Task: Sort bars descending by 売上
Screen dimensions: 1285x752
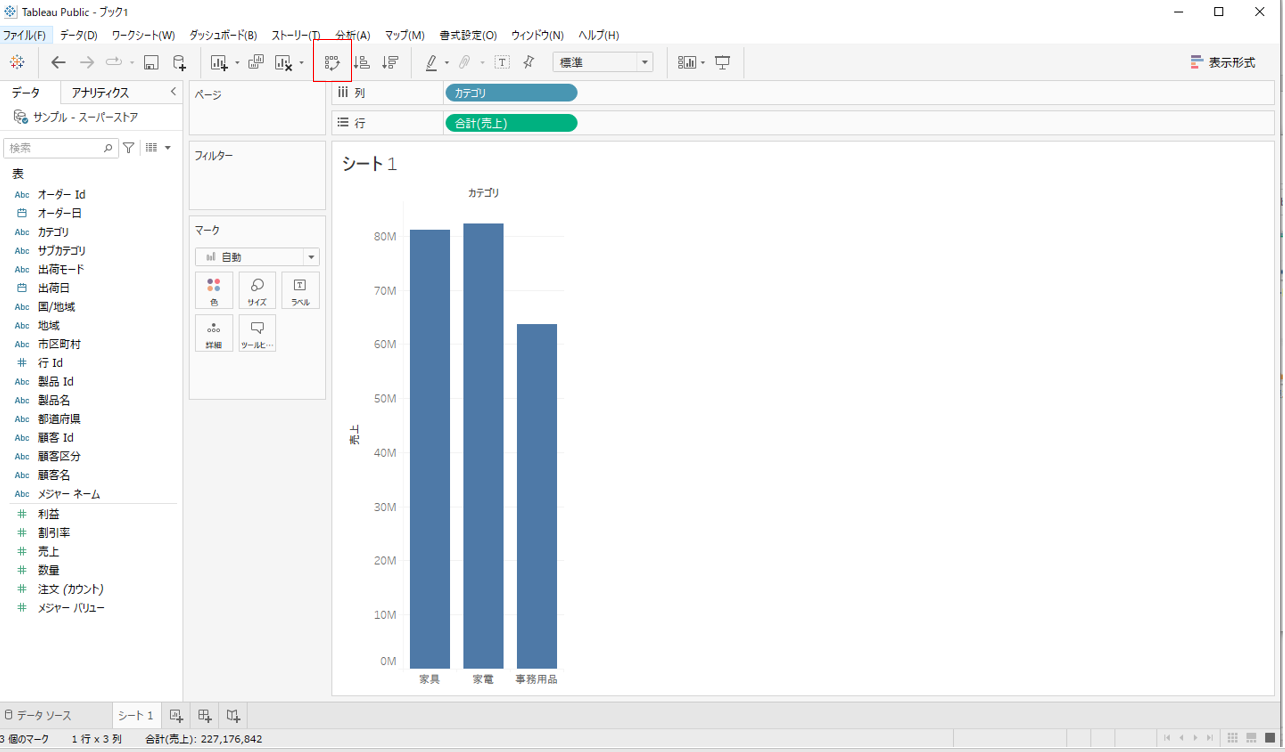Action: pyautogui.click(x=391, y=62)
